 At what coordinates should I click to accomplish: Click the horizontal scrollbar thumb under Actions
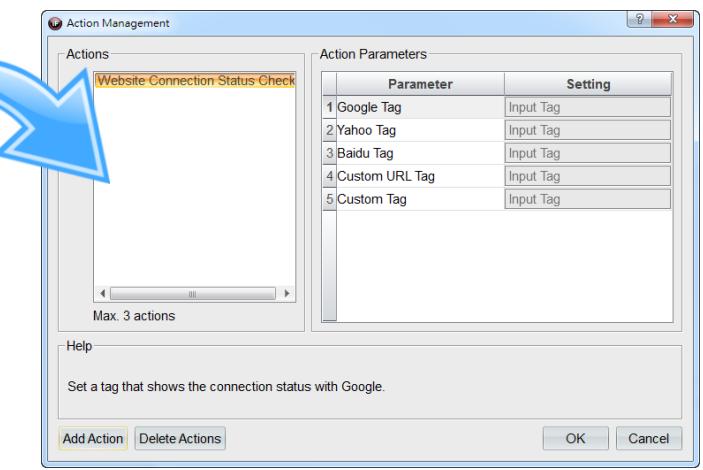pyautogui.click(x=193, y=294)
